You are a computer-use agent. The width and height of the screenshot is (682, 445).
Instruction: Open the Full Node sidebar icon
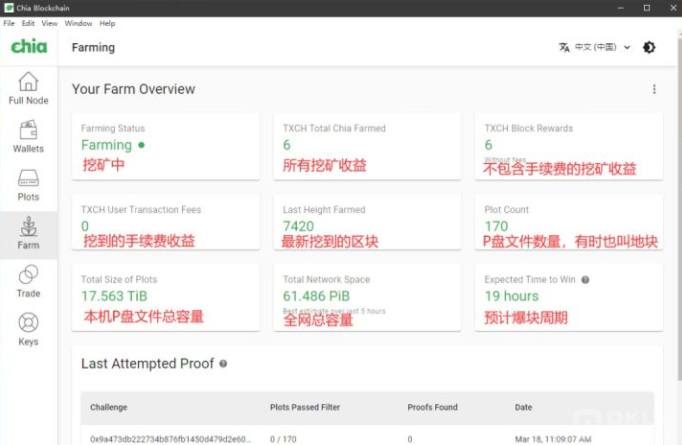(28, 88)
